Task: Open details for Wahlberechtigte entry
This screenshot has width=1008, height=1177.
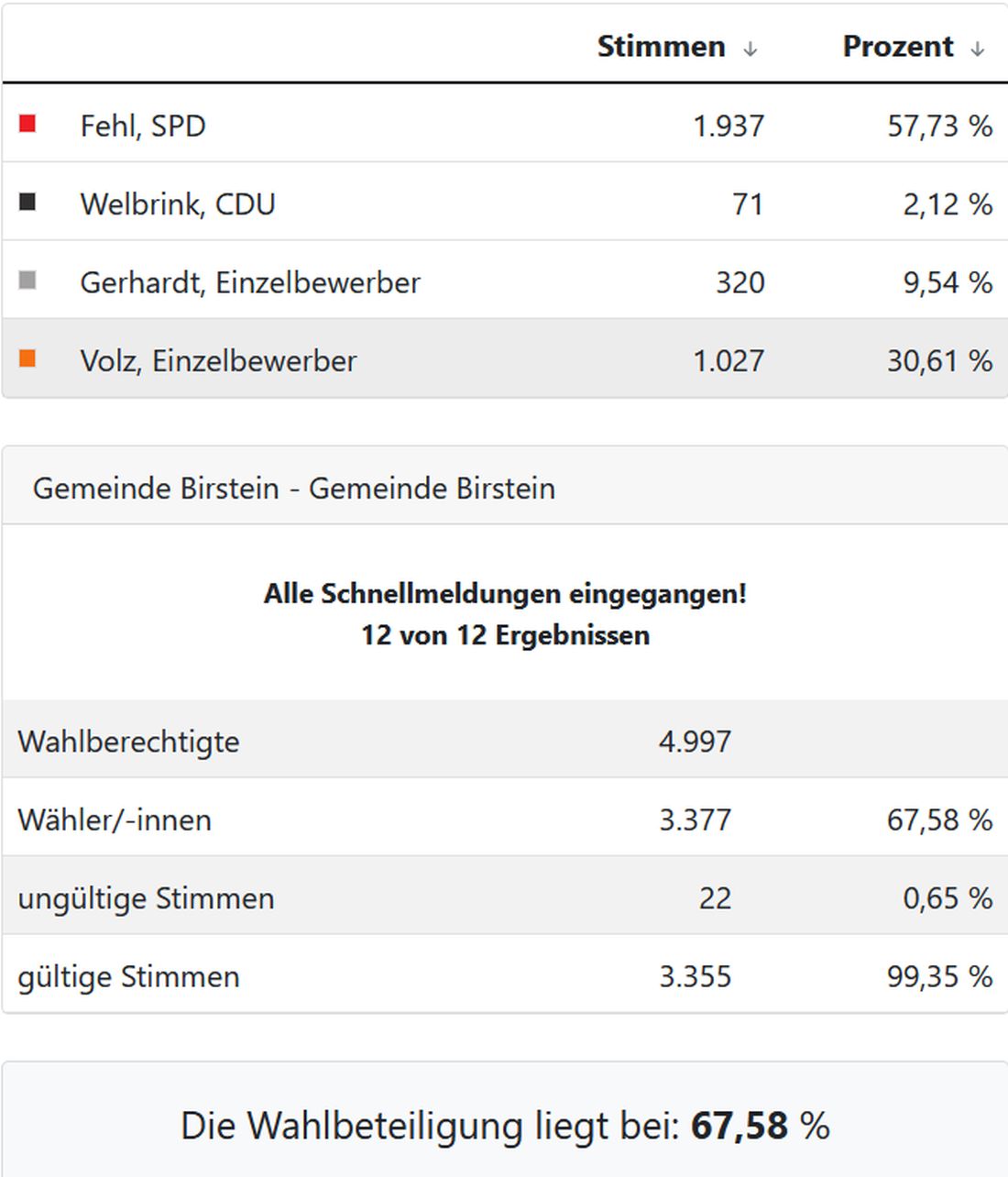Action: (367, 741)
